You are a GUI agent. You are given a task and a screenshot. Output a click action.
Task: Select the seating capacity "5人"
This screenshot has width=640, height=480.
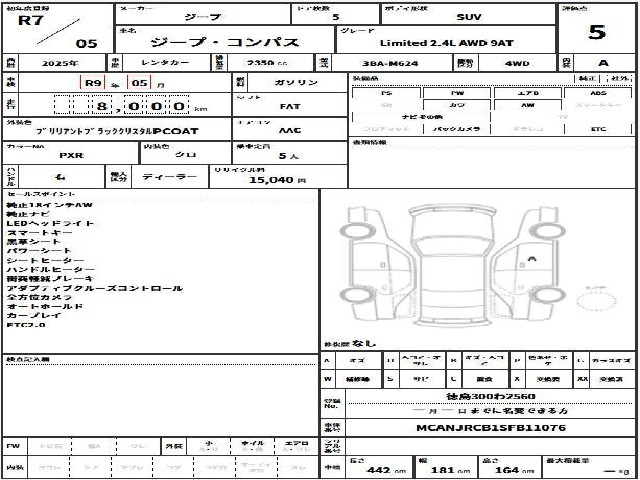tap(289, 156)
